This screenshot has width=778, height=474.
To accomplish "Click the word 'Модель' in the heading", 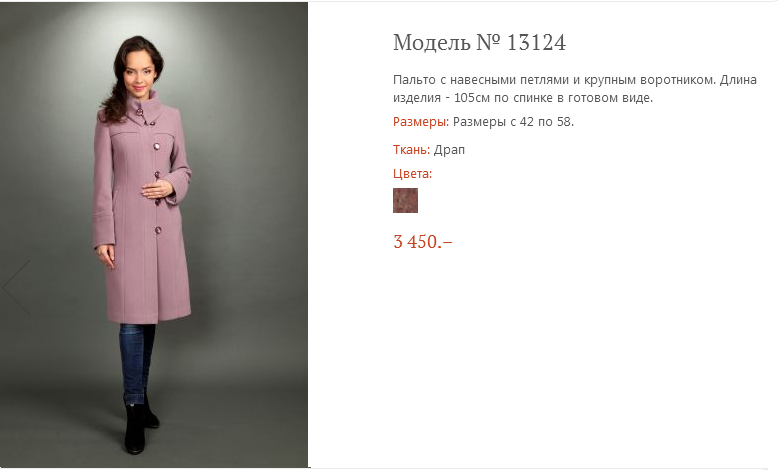I will point(431,43).
